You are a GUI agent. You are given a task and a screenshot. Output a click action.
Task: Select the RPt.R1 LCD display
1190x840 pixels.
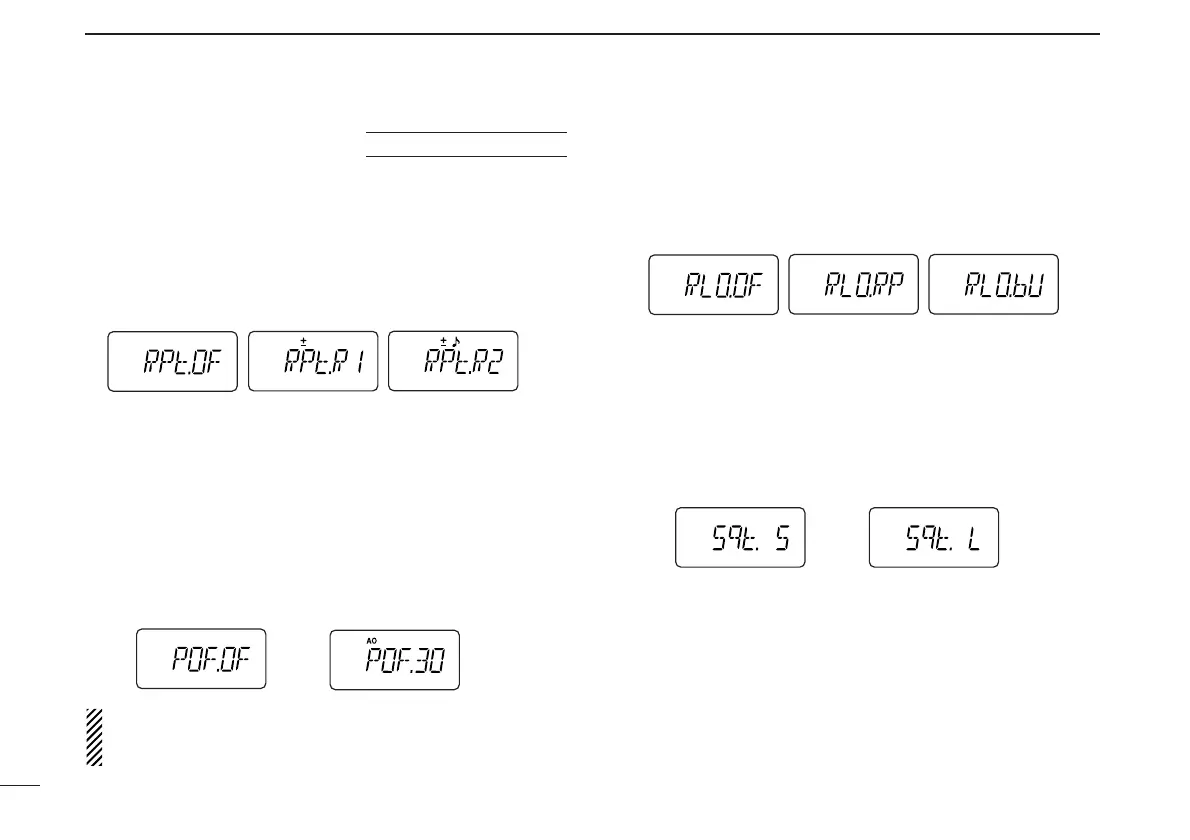tap(313, 361)
